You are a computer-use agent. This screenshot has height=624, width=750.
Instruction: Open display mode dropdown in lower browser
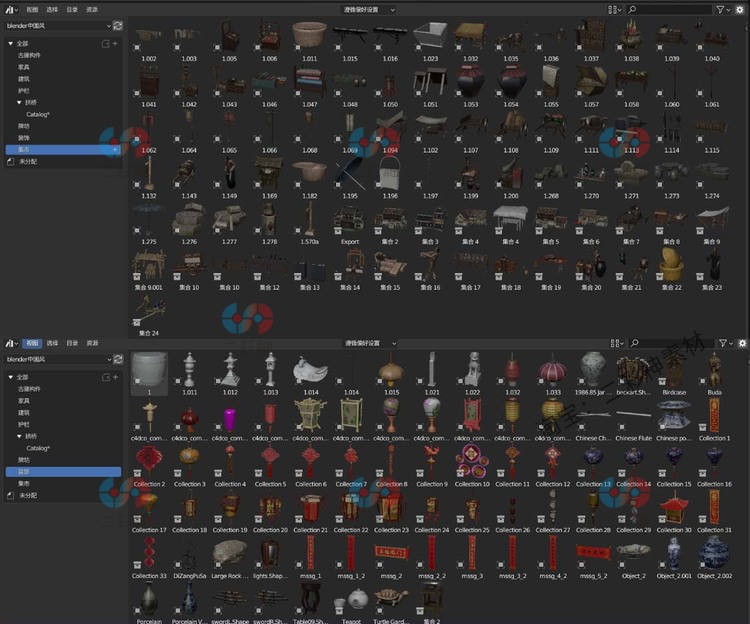(x=617, y=343)
